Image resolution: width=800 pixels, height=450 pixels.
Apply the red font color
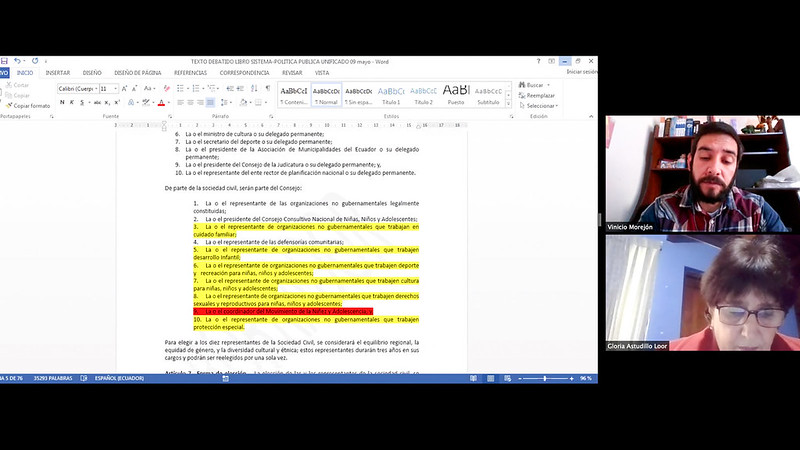pos(161,103)
